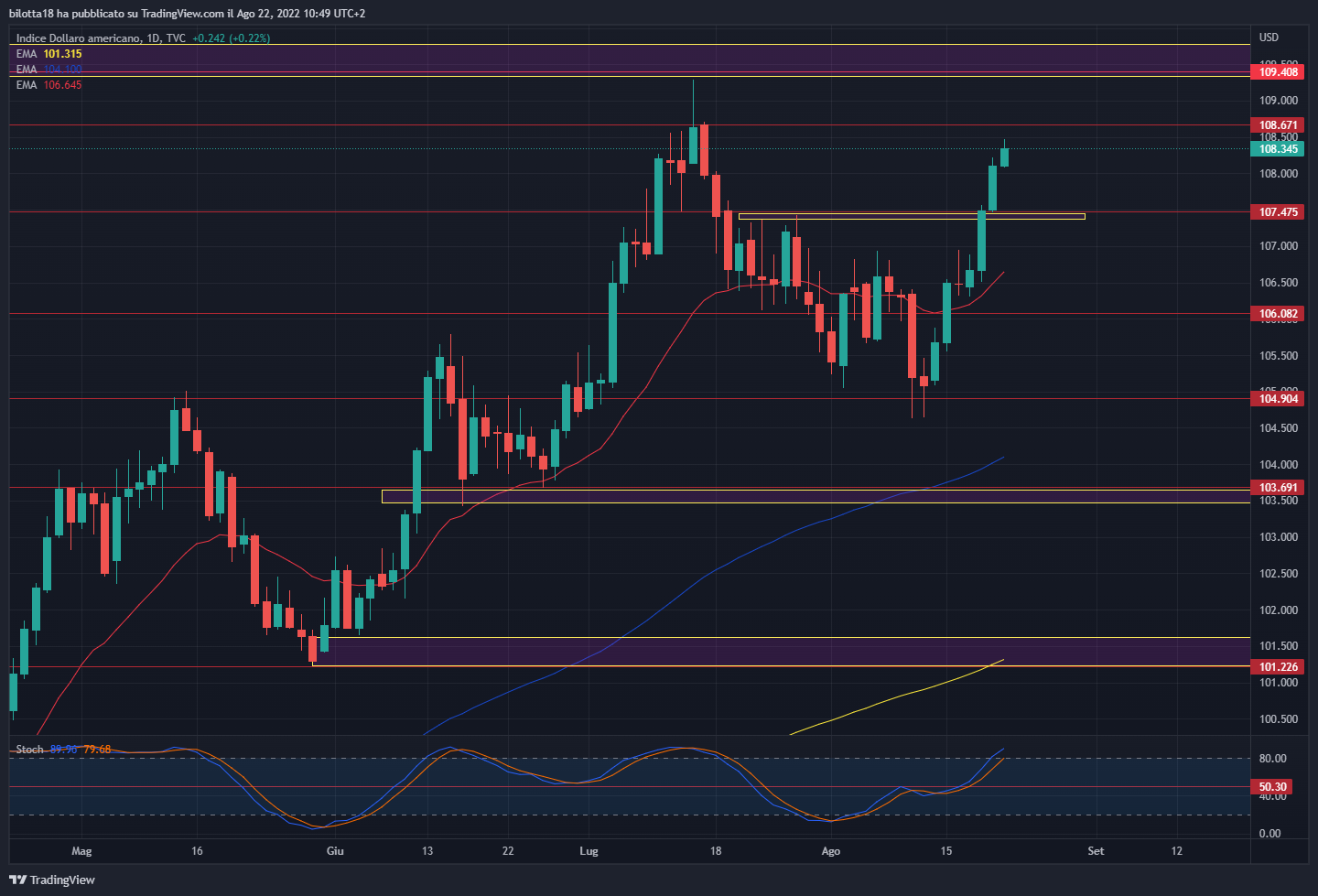Click the TradingView logo at the bottom
The image size is (1318, 896).
52,880
